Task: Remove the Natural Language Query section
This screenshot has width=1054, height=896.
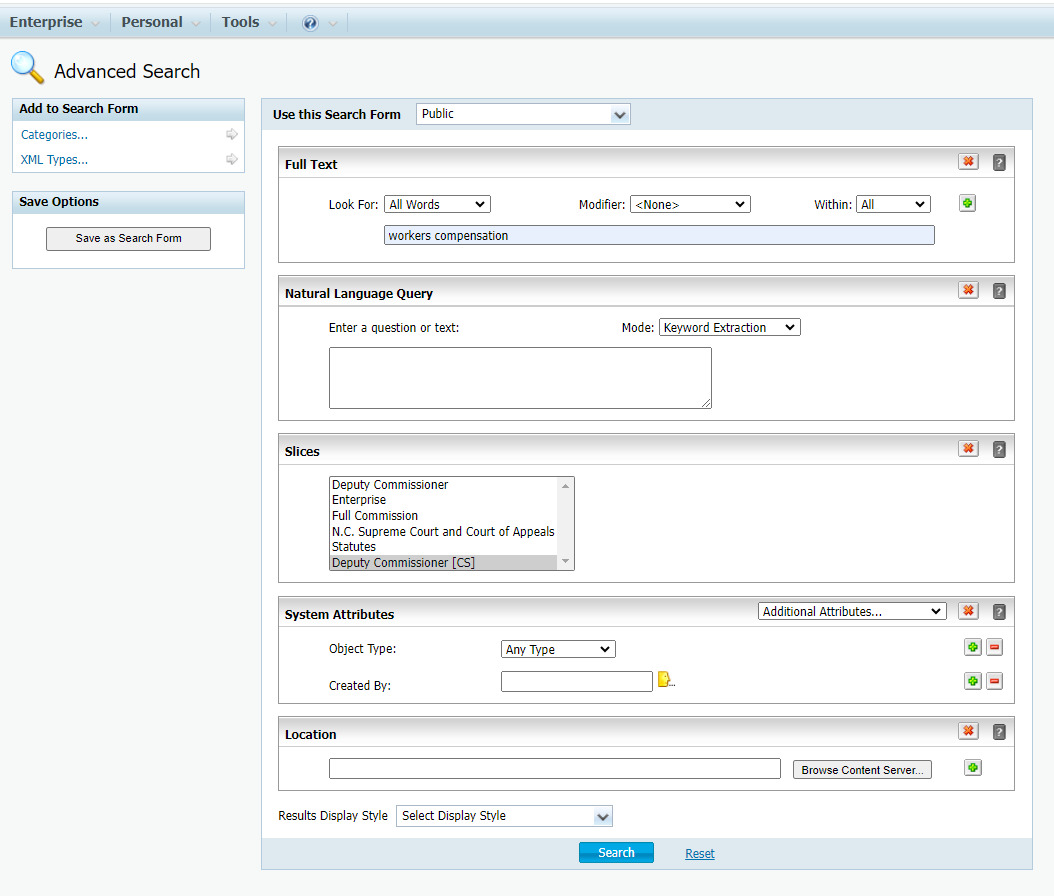Action: [x=968, y=290]
